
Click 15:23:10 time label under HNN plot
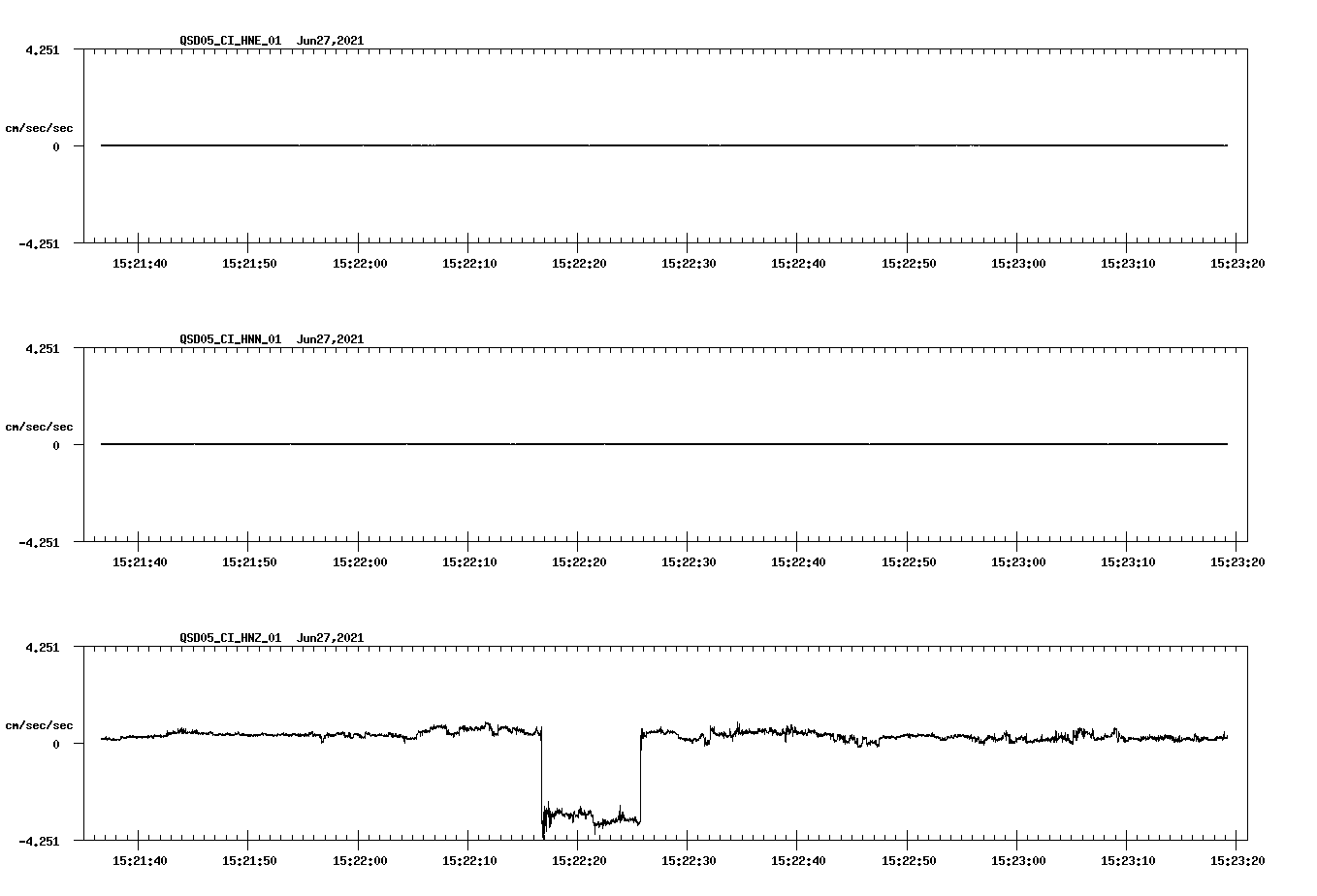click(x=1128, y=561)
